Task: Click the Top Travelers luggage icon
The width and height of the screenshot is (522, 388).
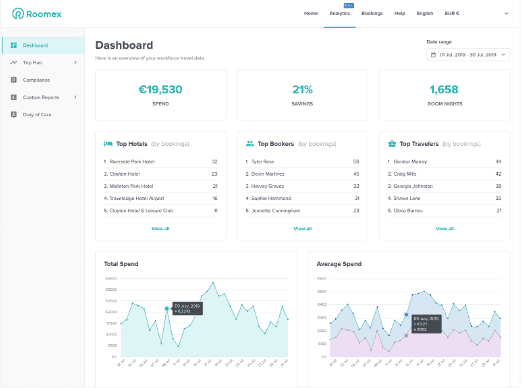Action: pyautogui.click(x=392, y=144)
